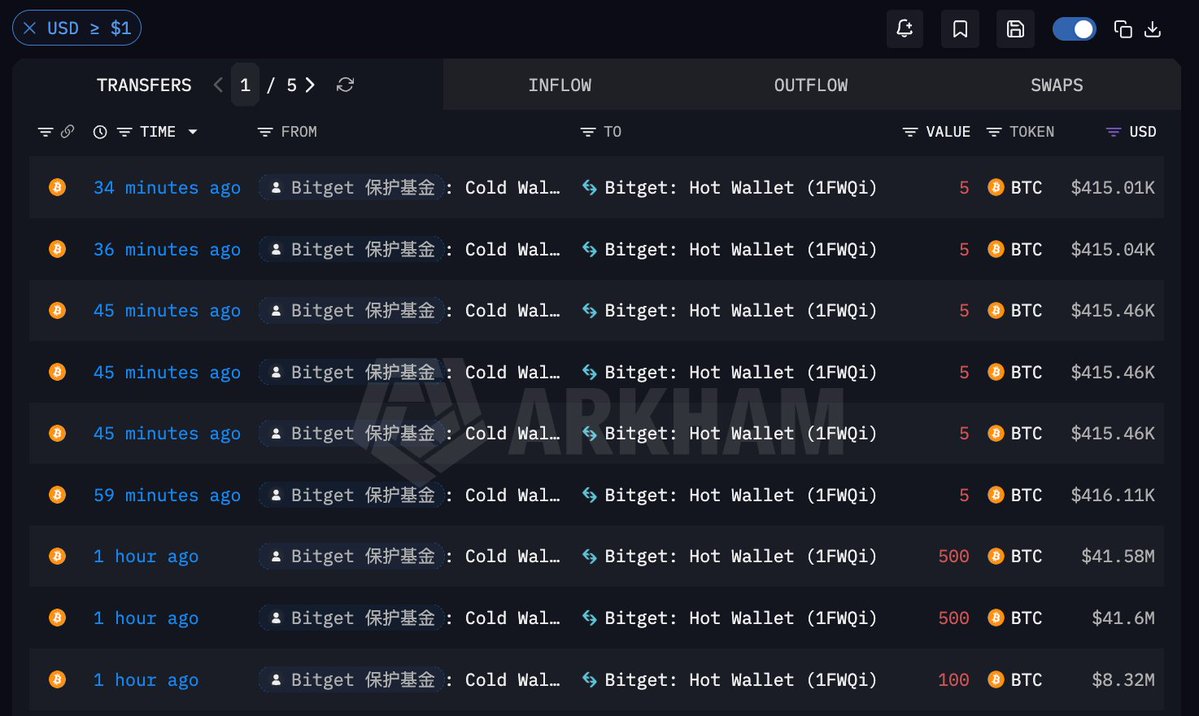This screenshot has height=716, width=1199.
Task: Open Bitget Hot Wallet recipient in 36 minutes row
Action: click(x=740, y=249)
